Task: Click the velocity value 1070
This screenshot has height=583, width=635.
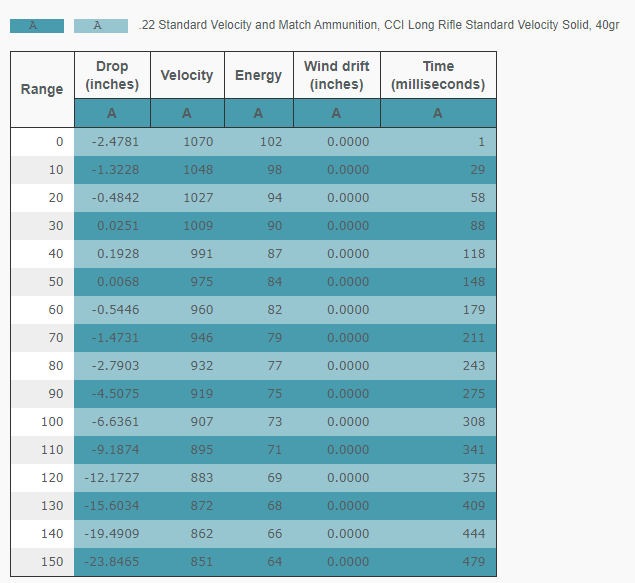Action: coord(198,142)
